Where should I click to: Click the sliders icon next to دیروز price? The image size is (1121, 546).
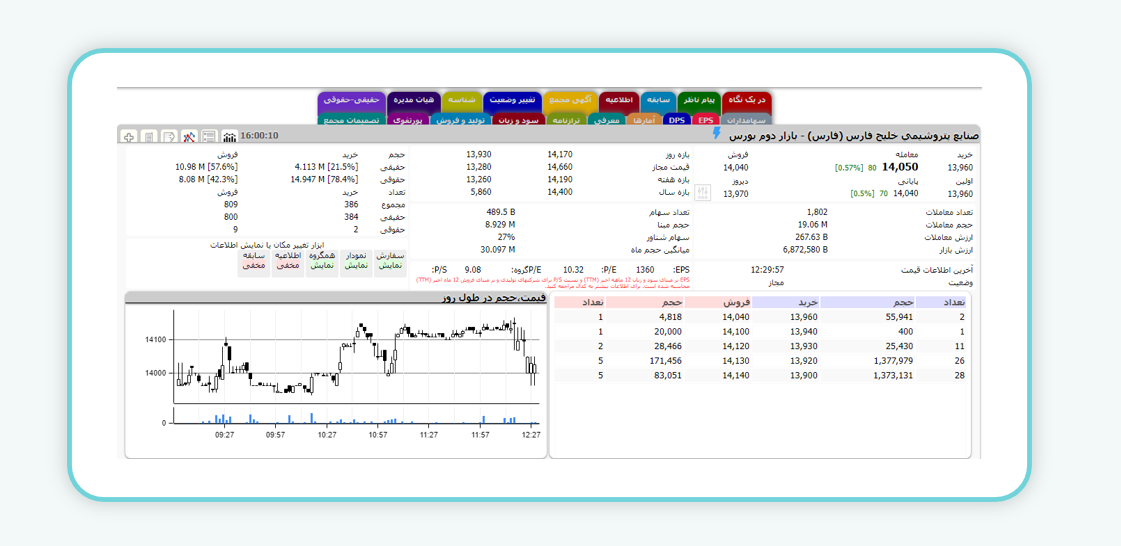pos(702,192)
